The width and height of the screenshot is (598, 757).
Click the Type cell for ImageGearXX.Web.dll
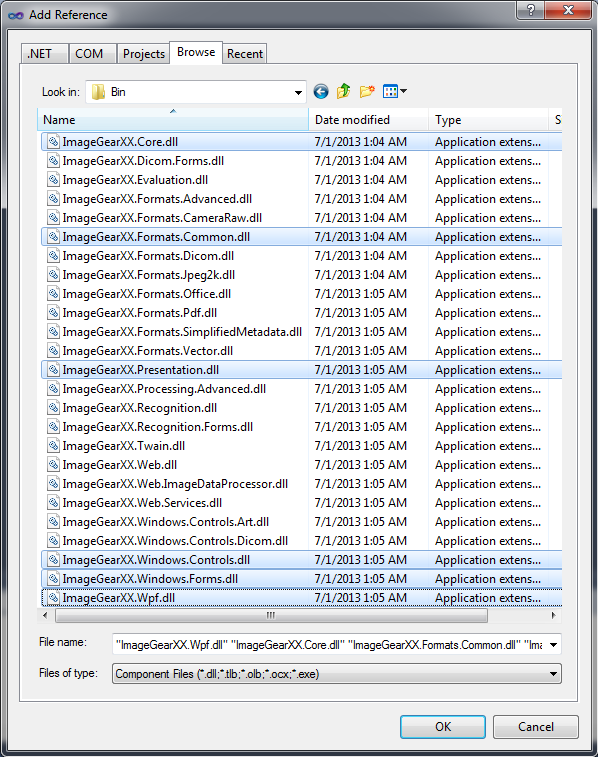point(488,465)
